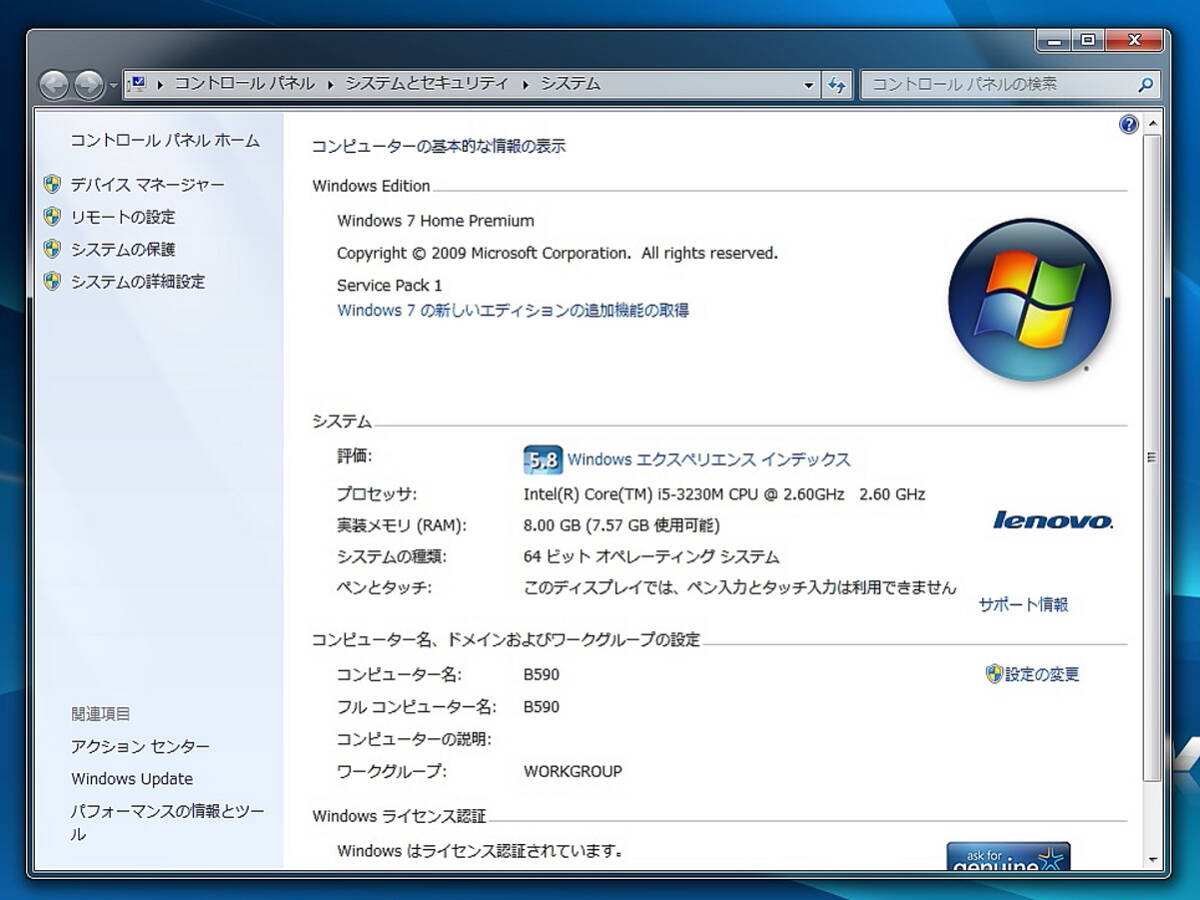The width and height of the screenshot is (1200, 900).
Task: Click the scrollbar down arrow
Action: 1152,859
